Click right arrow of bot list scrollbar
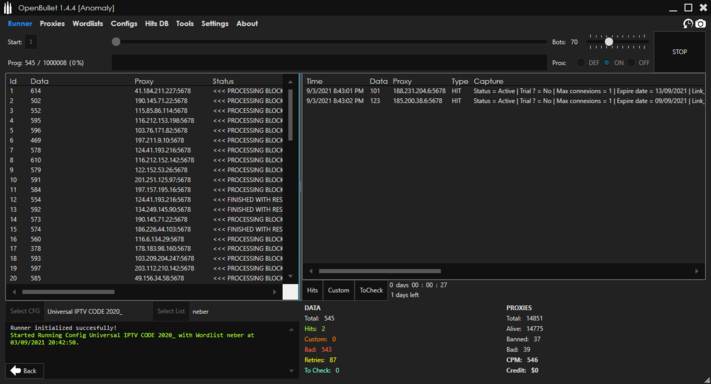This screenshot has width=711, height=384. [x=274, y=292]
